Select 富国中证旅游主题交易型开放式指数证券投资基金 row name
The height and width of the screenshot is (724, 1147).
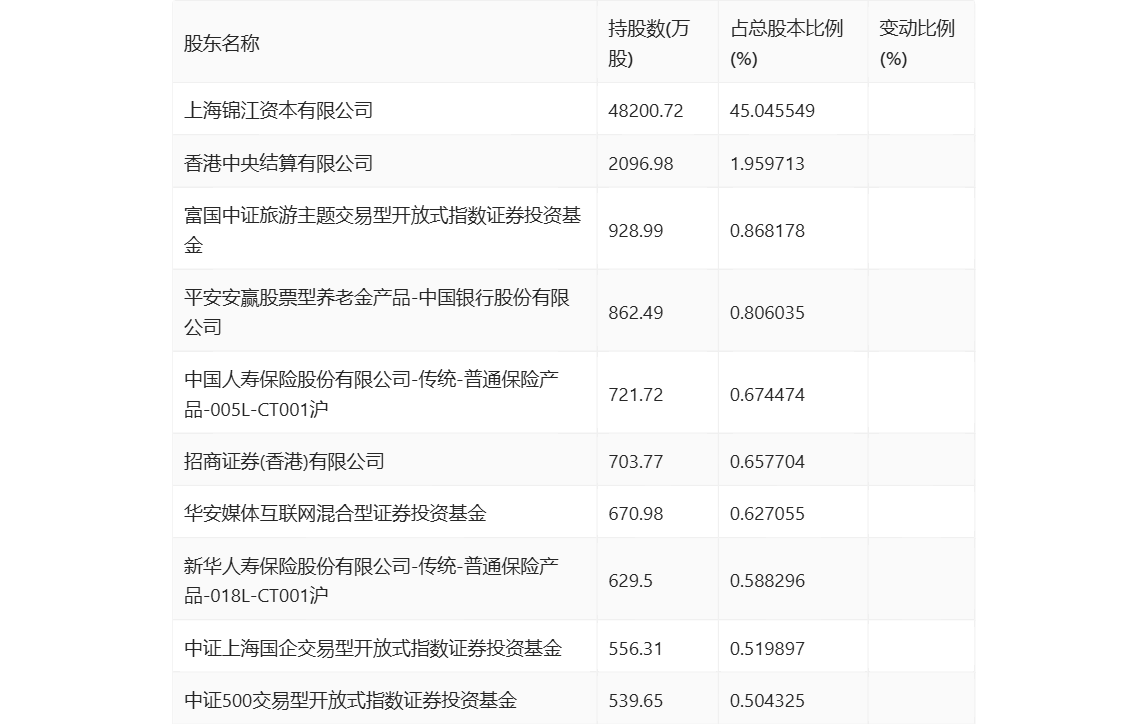(x=383, y=230)
